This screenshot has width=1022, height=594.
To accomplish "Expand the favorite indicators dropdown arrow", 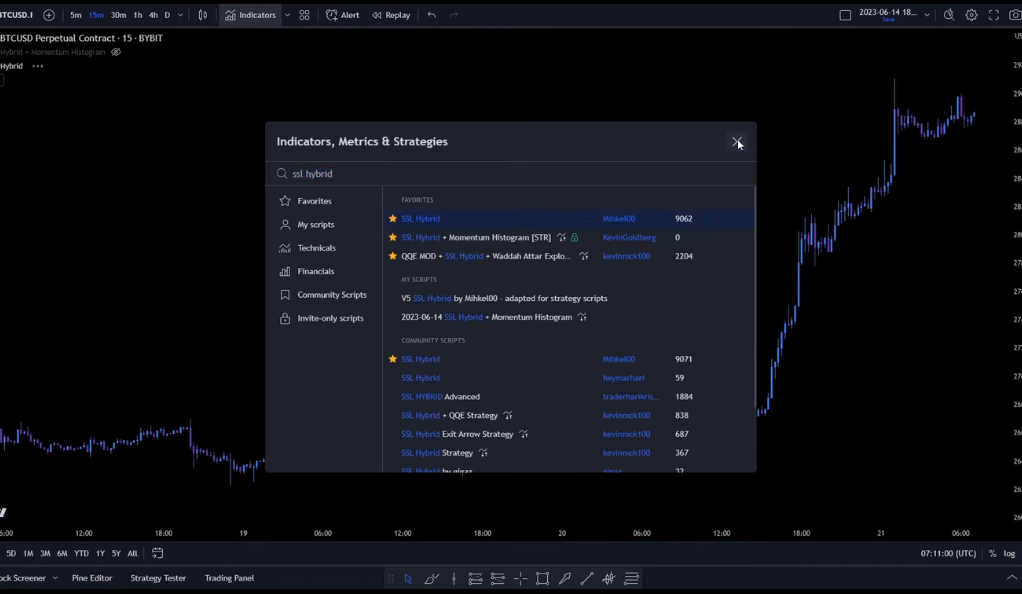I will point(287,14).
